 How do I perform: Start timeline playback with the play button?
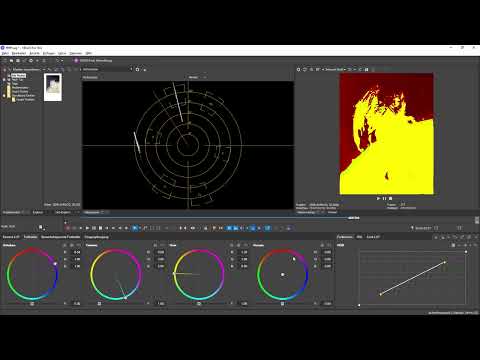coord(87,228)
